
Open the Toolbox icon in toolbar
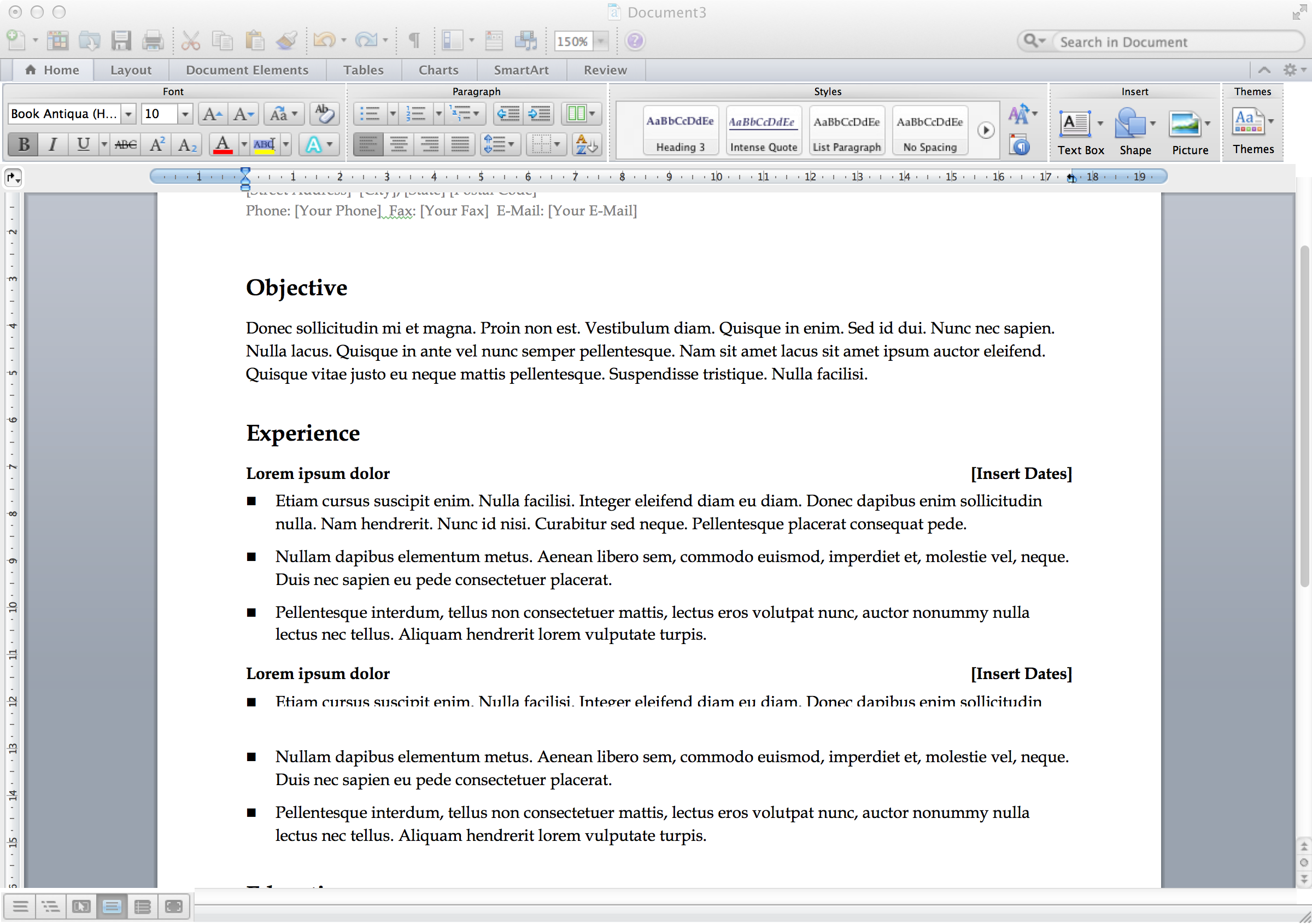click(494, 40)
